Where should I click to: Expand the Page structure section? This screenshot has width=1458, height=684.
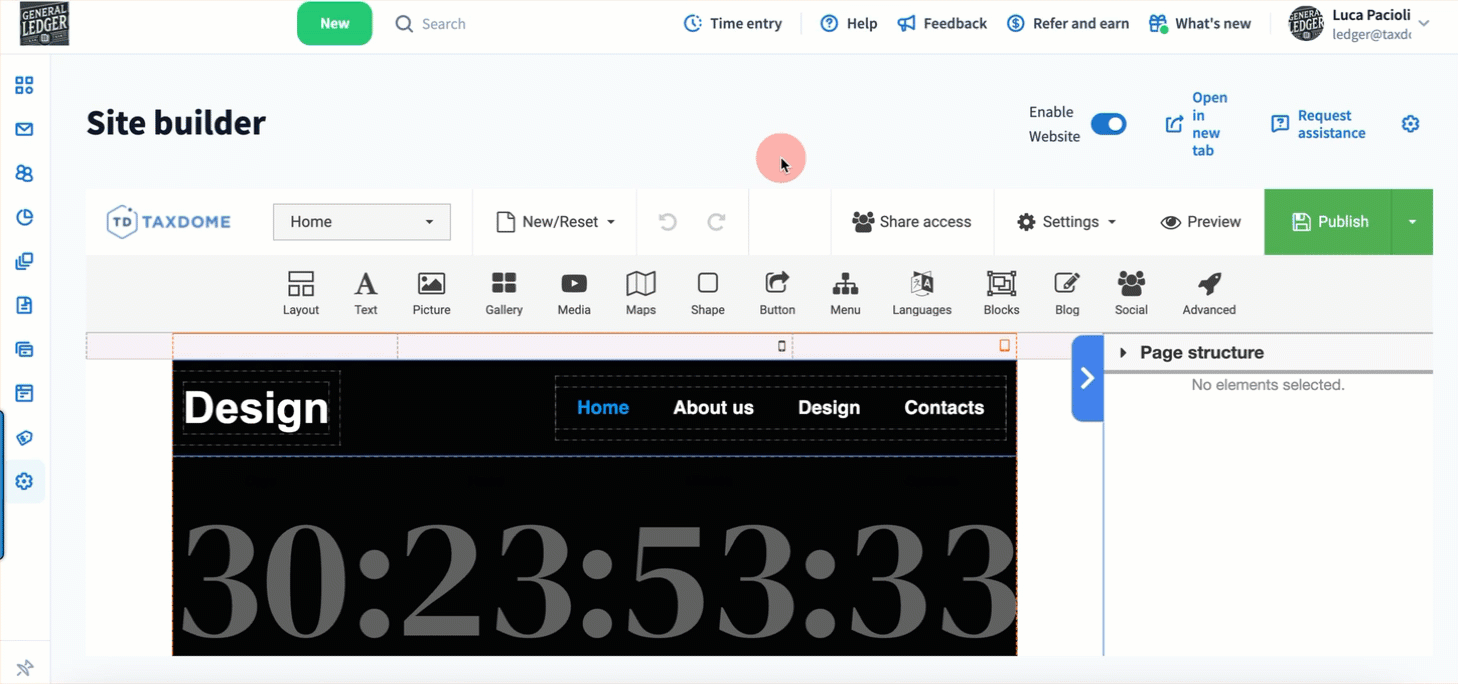click(x=1124, y=353)
